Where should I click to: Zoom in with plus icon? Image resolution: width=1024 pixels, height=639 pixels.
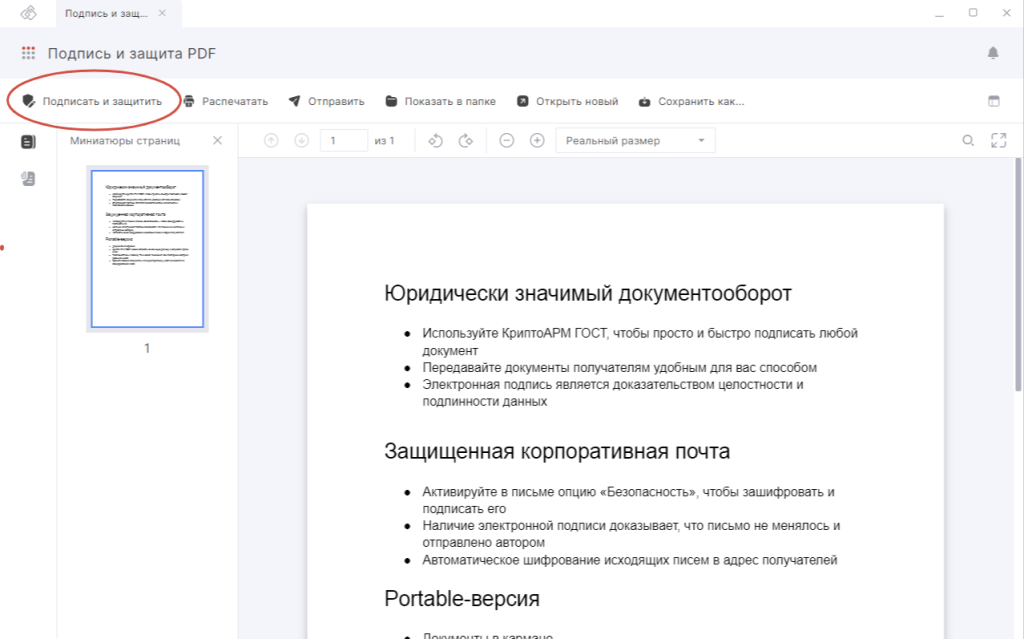point(537,140)
